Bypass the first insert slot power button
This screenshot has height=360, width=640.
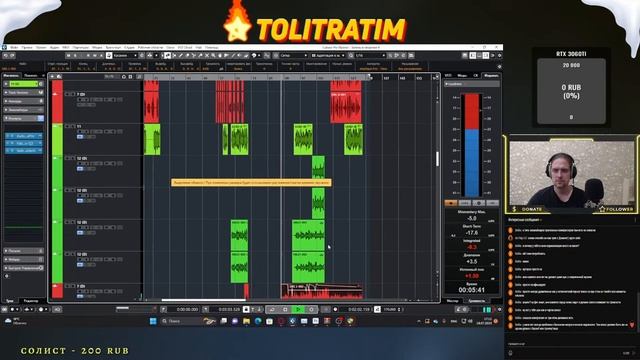(x=8, y=136)
